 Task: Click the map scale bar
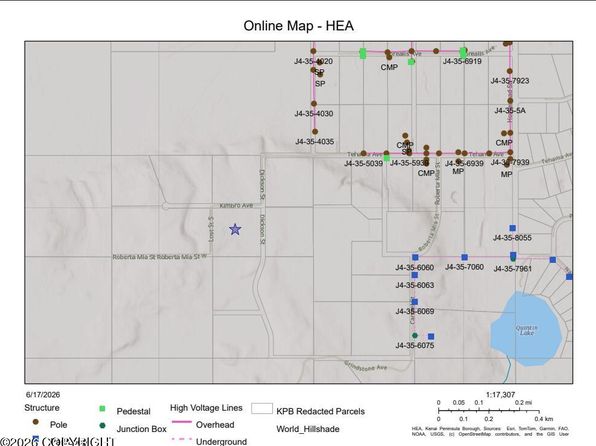tap(488, 411)
